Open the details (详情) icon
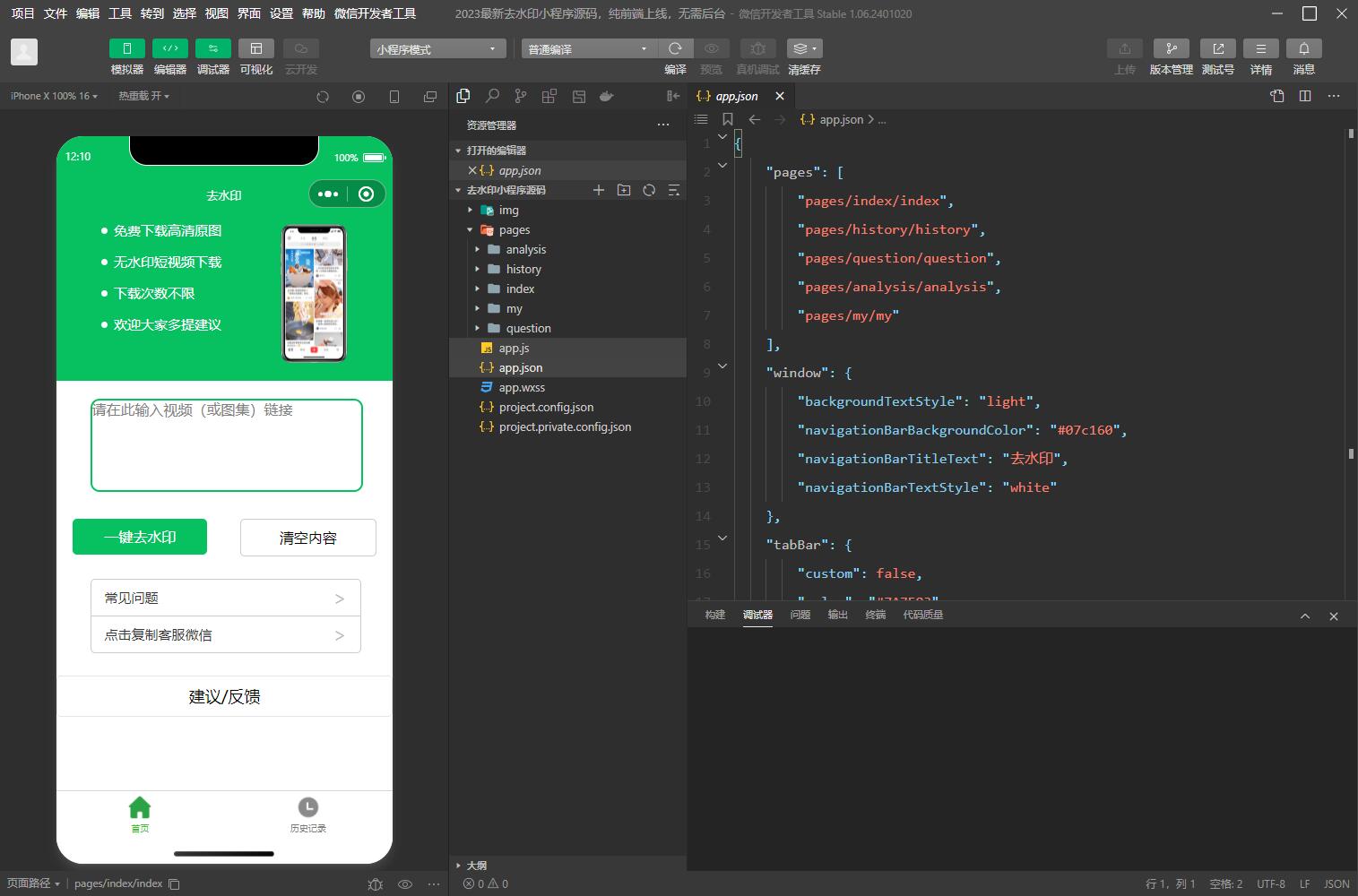Screen dimensions: 1358x896 (x=1261, y=48)
